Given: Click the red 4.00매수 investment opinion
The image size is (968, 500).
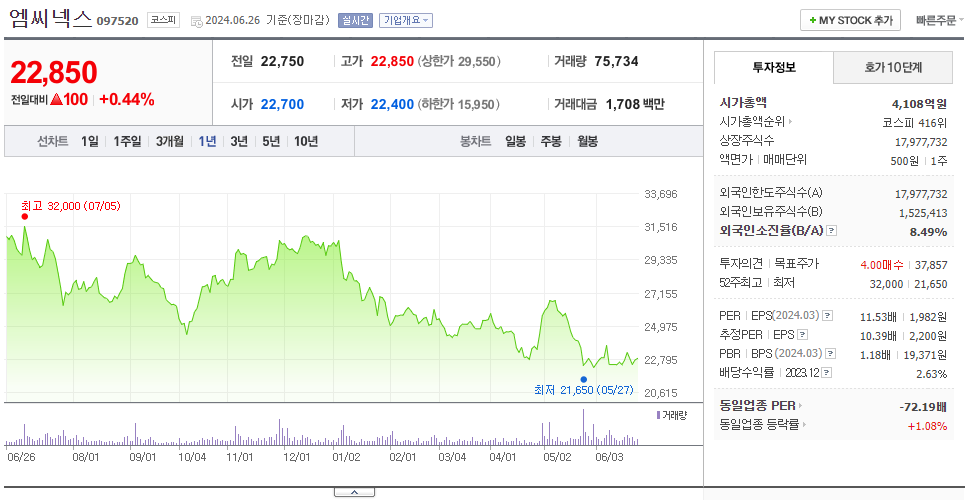Looking at the screenshot, I should (882, 265).
